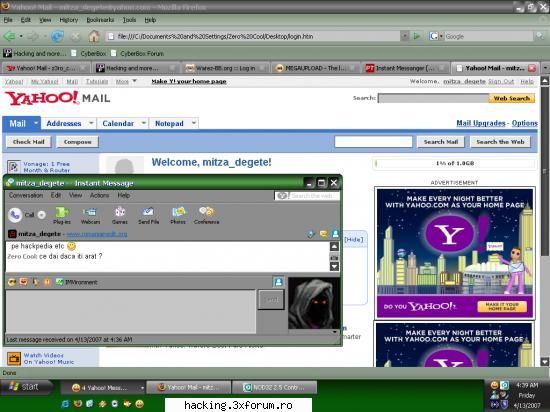Viewport: 550px width, 412px height.
Task: Click Search Mail button
Action: (x=441, y=142)
